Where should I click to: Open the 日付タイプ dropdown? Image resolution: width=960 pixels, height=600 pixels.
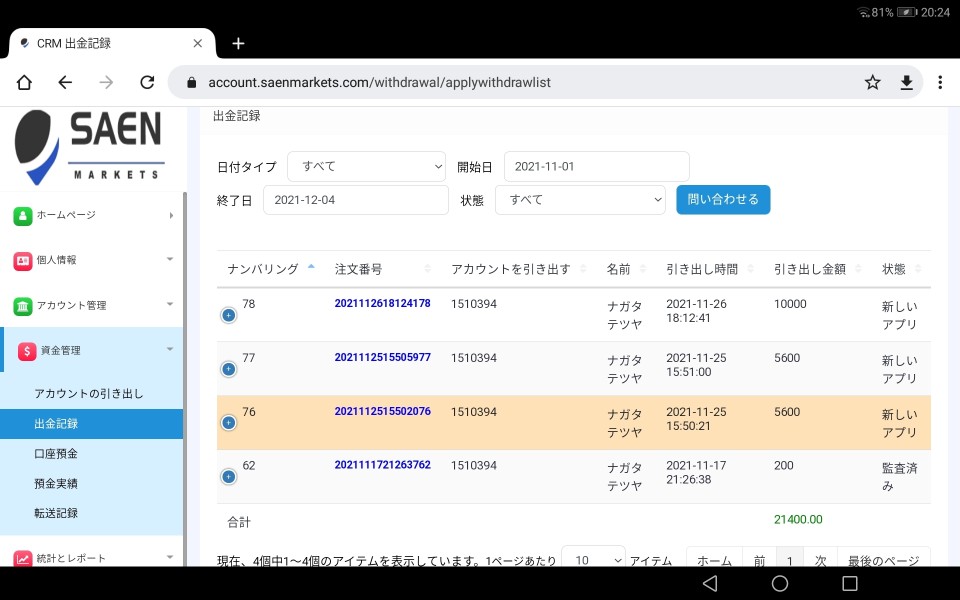(366, 167)
